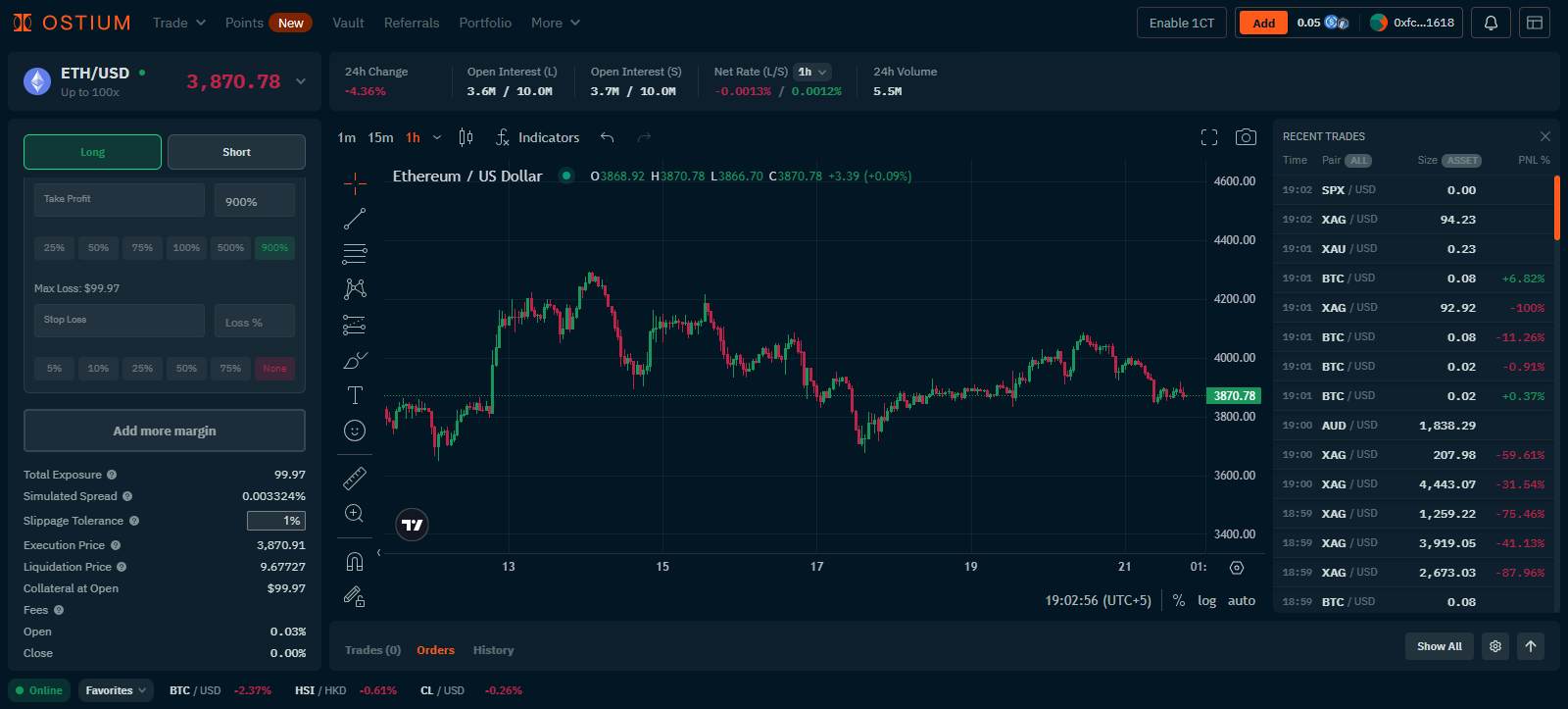Select 500% take profit preset
Viewport: 1568px width, 709px height.
tap(230, 248)
